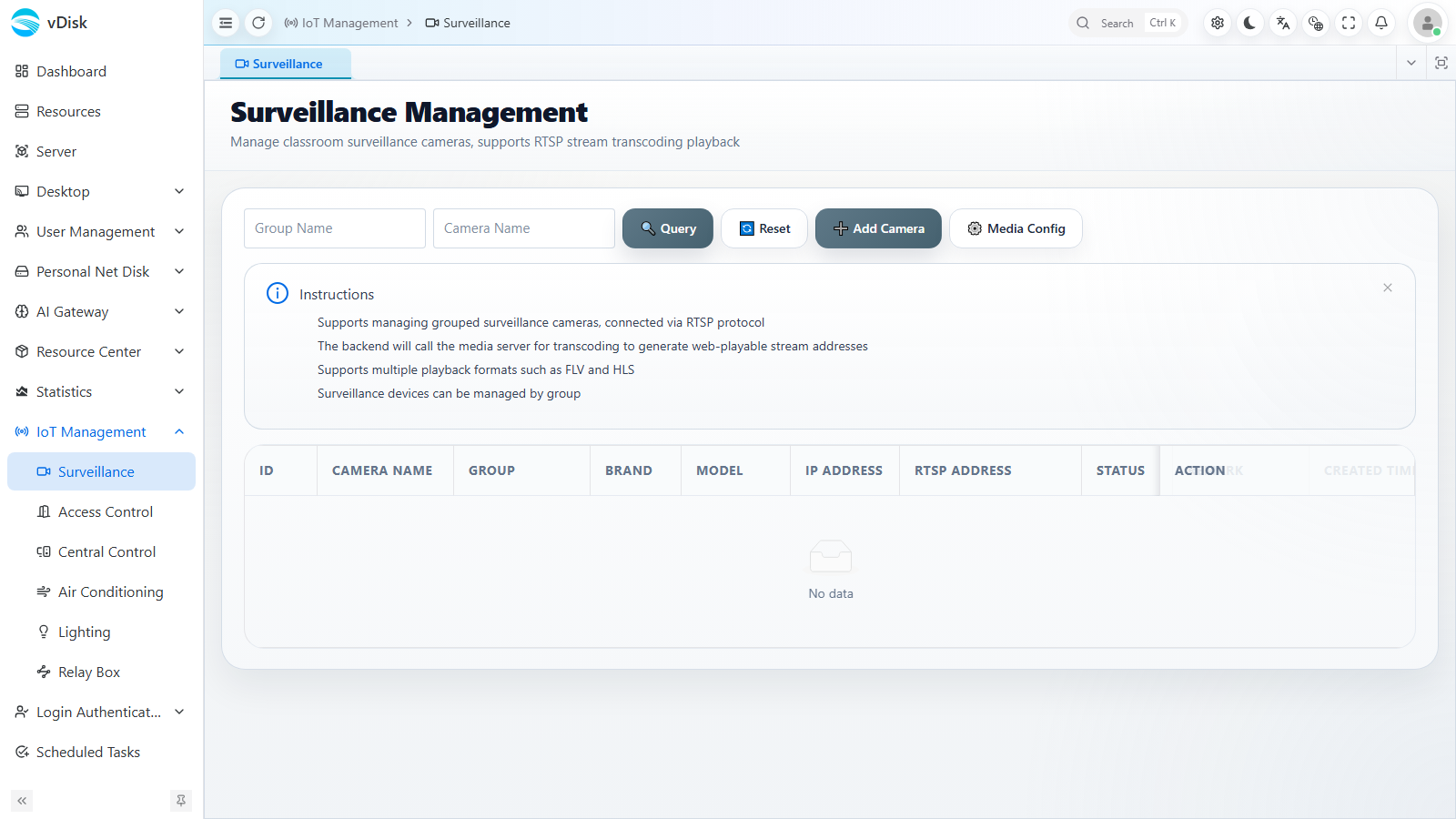The width and height of the screenshot is (1456, 819).
Task: Open the tab list dropdown chevron
Action: [1411, 63]
